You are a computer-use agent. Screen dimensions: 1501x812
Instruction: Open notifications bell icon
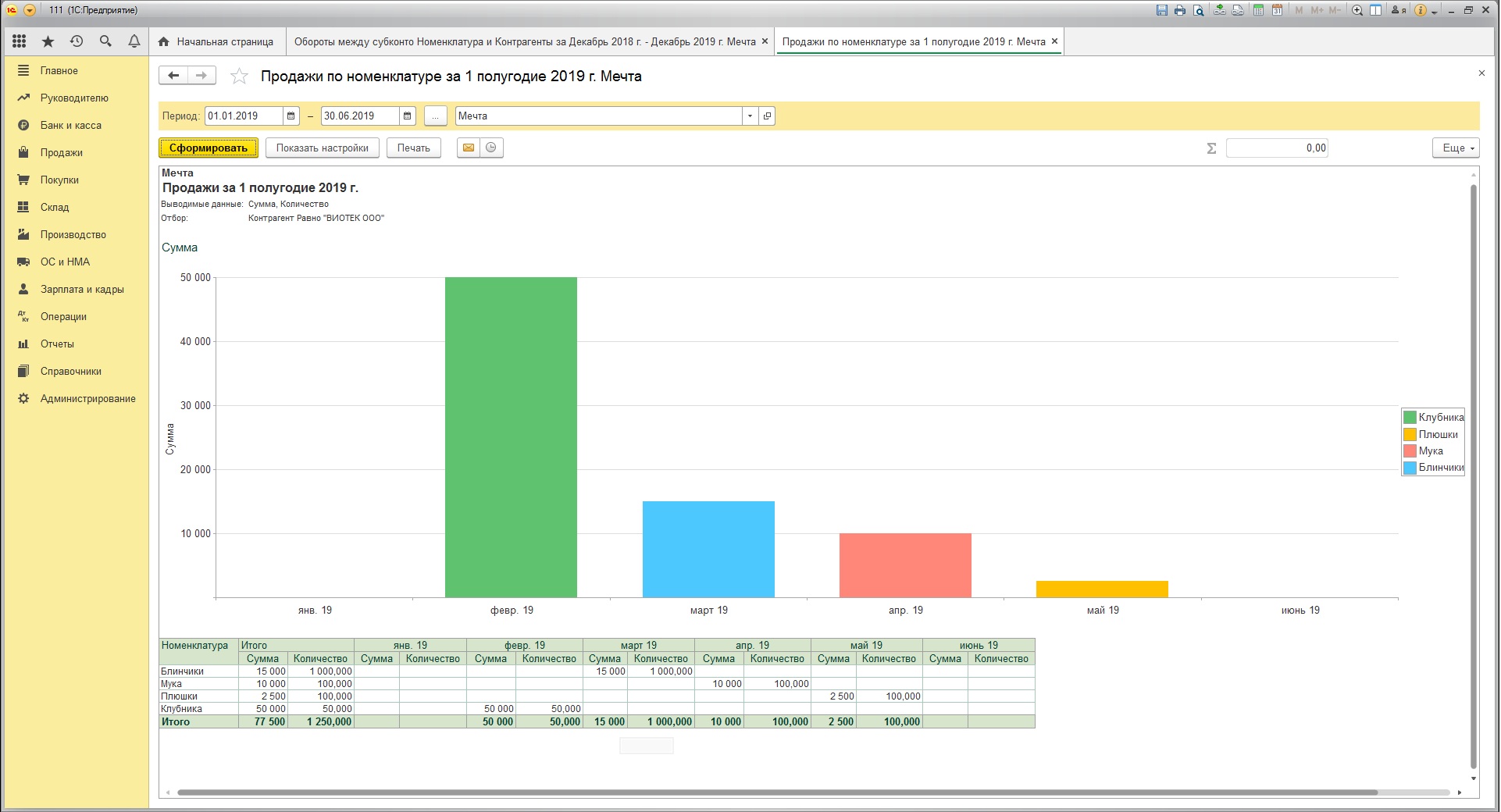point(134,41)
